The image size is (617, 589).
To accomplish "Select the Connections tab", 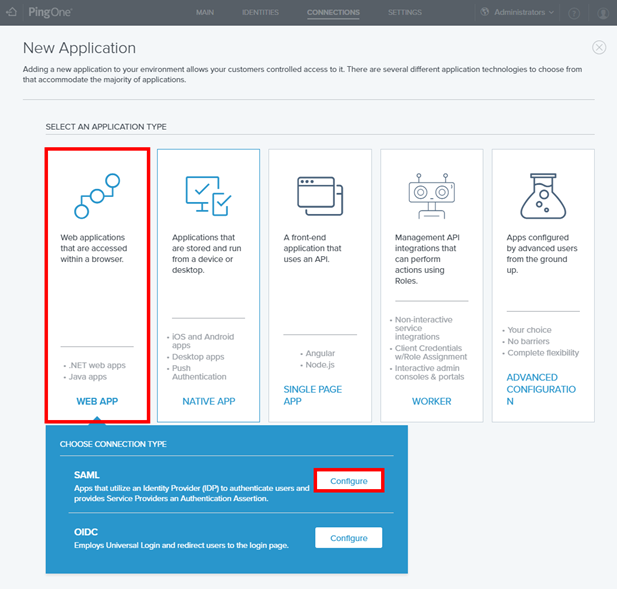I will click(x=334, y=13).
